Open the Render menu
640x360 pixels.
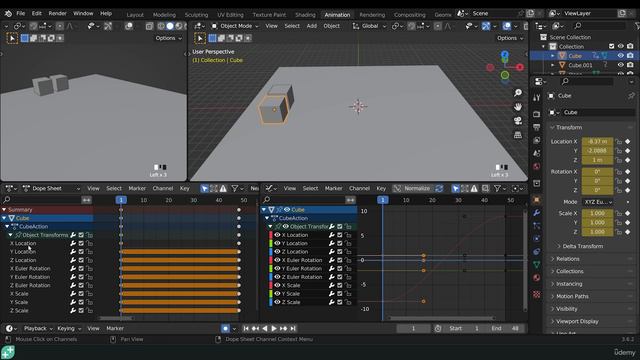pos(57,13)
